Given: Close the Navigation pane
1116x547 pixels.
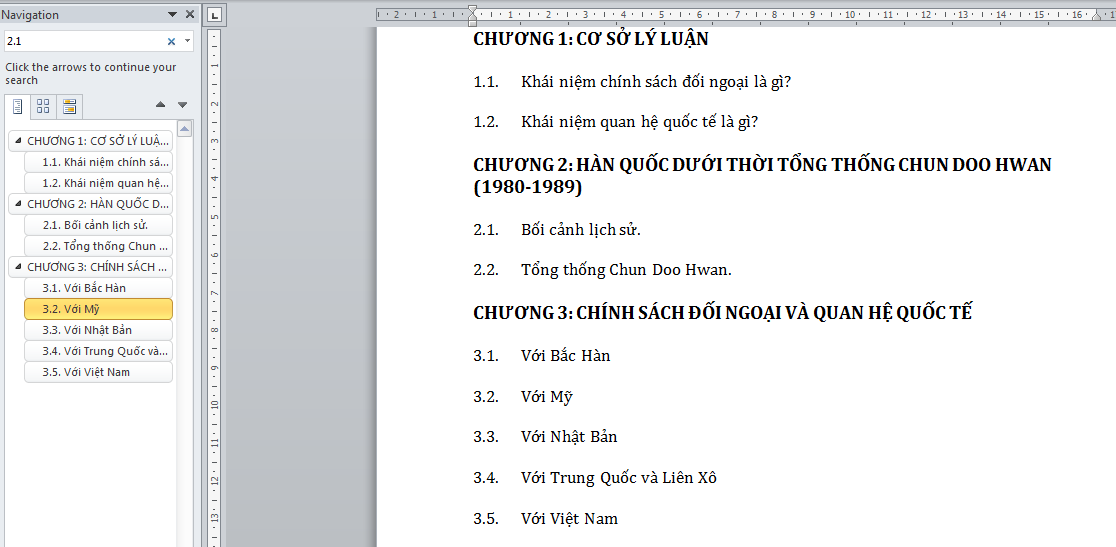Looking at the screenshot, I should click(x=189, y=14).
